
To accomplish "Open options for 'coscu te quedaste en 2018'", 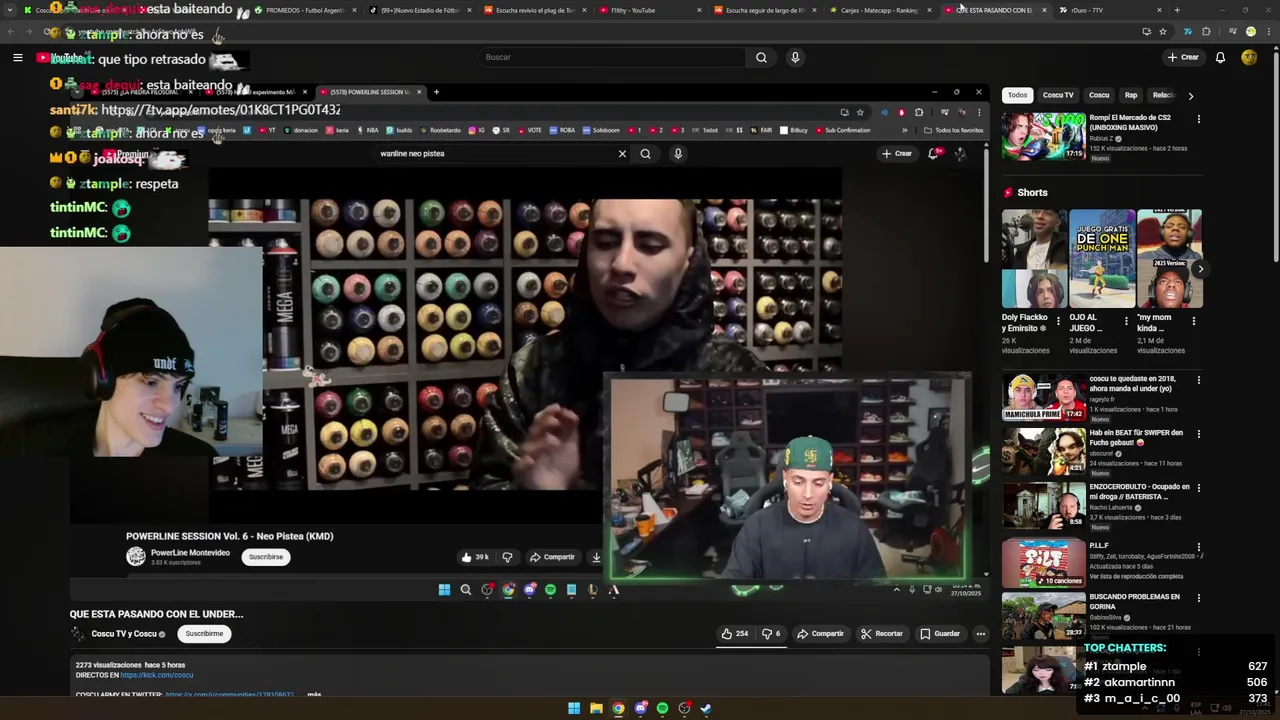I will [x=1198, y=380].
